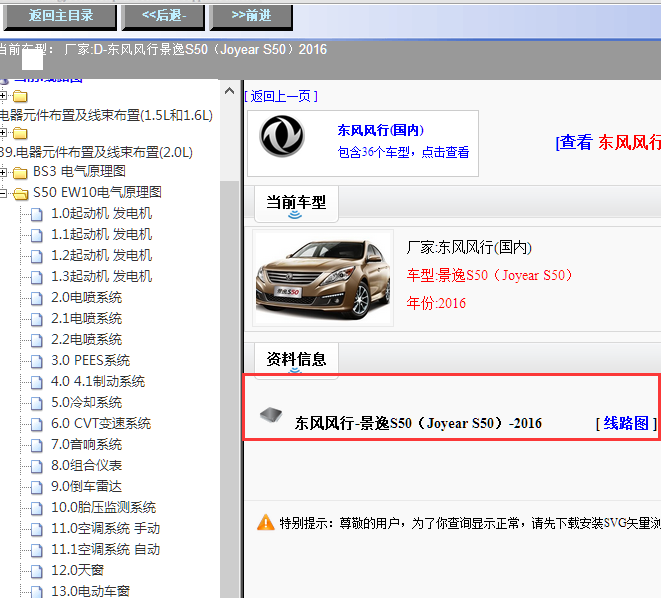Click the warning triangle icon near 特别提示
The height and width of the screenshot is (598, 661).
pyautogui.click(x=266, y=523)
